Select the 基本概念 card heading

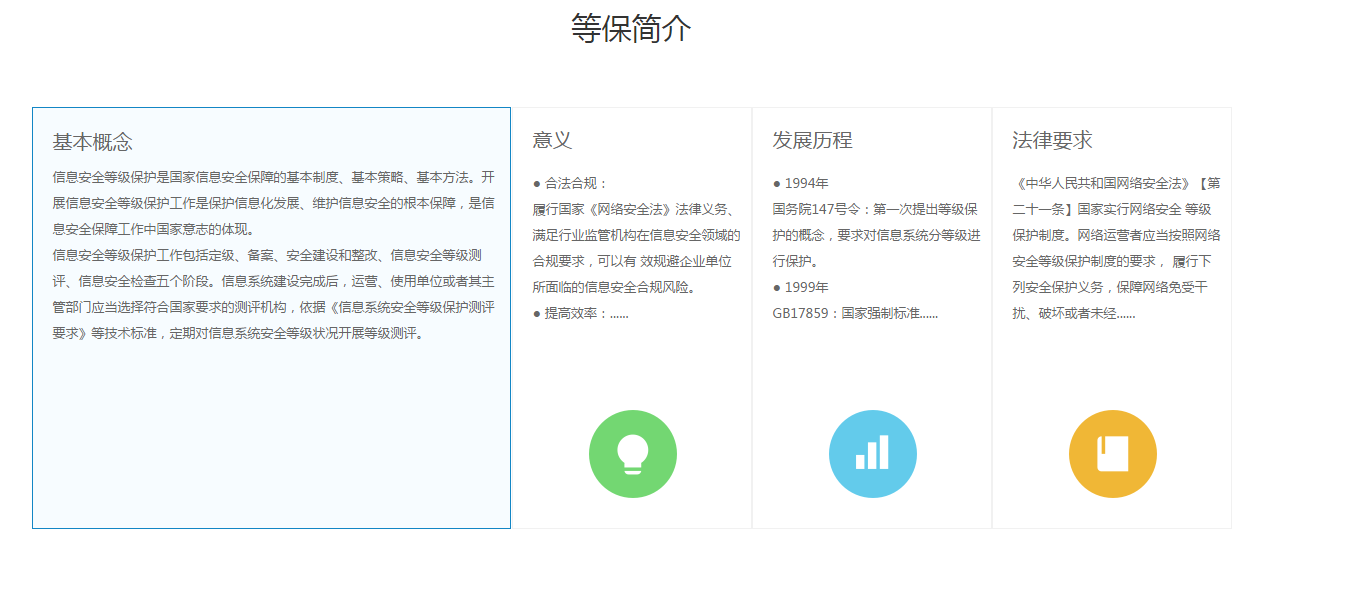(x=92, y=142)
